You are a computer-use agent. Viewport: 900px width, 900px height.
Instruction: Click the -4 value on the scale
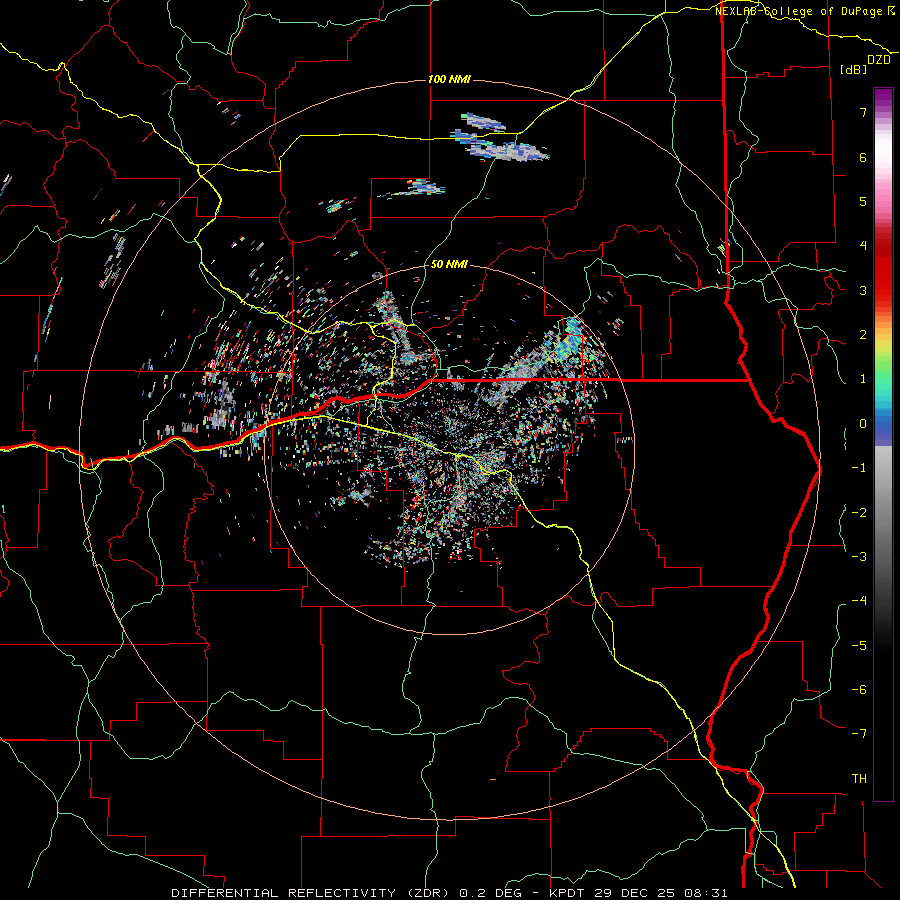(859, 600)
